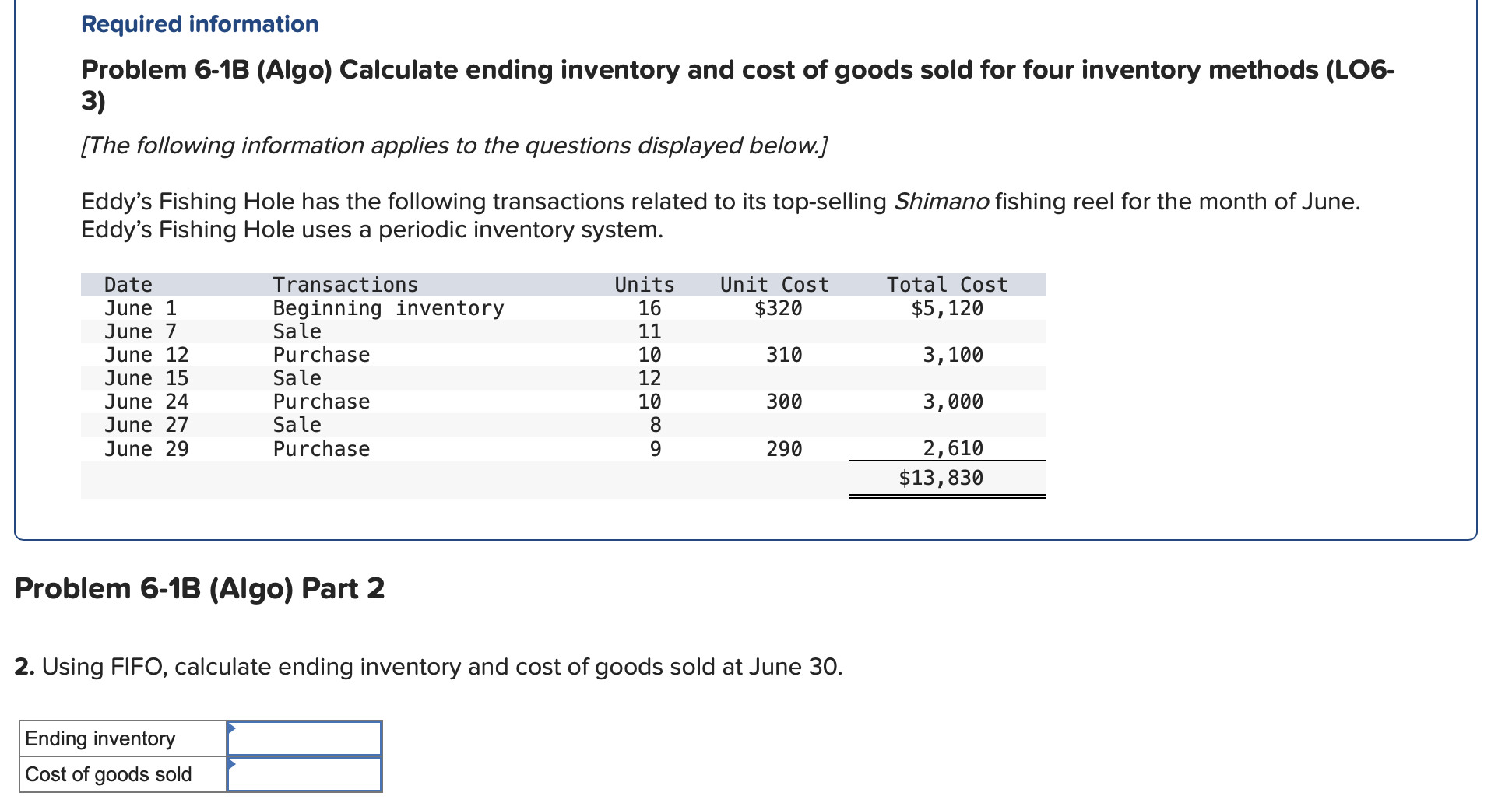The width and height of the screenshot is (1512, 803).
Task: Click inside the Cost of goods sold input box
Action: coord(305,773)
